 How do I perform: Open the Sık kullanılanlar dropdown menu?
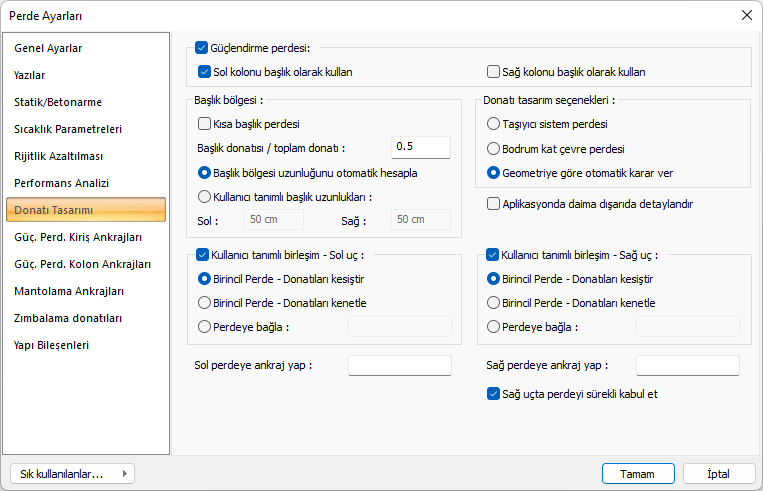(x=71, y=474)
